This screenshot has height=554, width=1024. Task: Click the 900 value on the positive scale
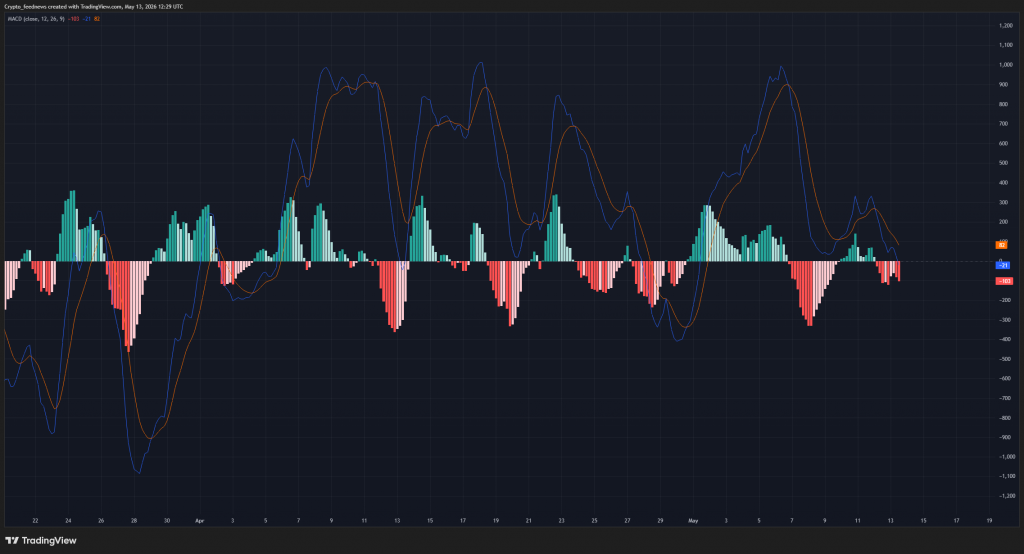(1004, 84)
